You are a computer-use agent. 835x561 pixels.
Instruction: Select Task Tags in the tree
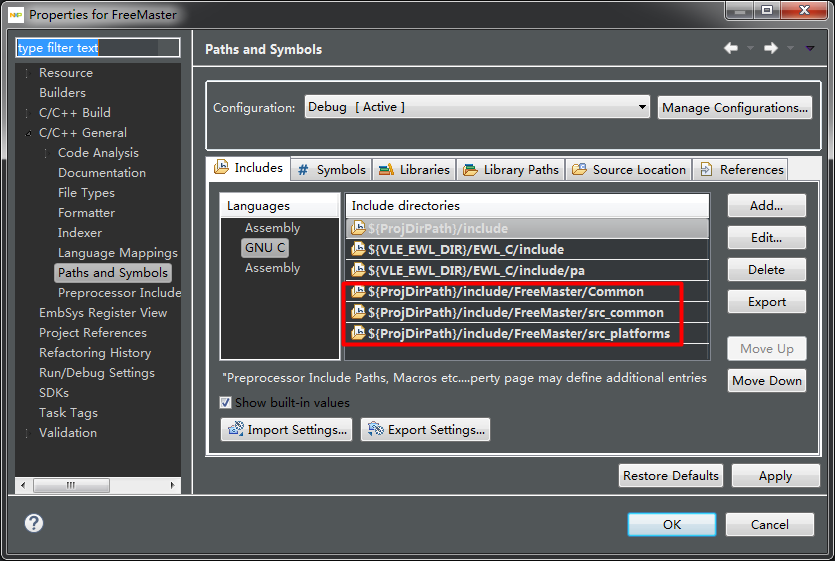tap(68, 413)
